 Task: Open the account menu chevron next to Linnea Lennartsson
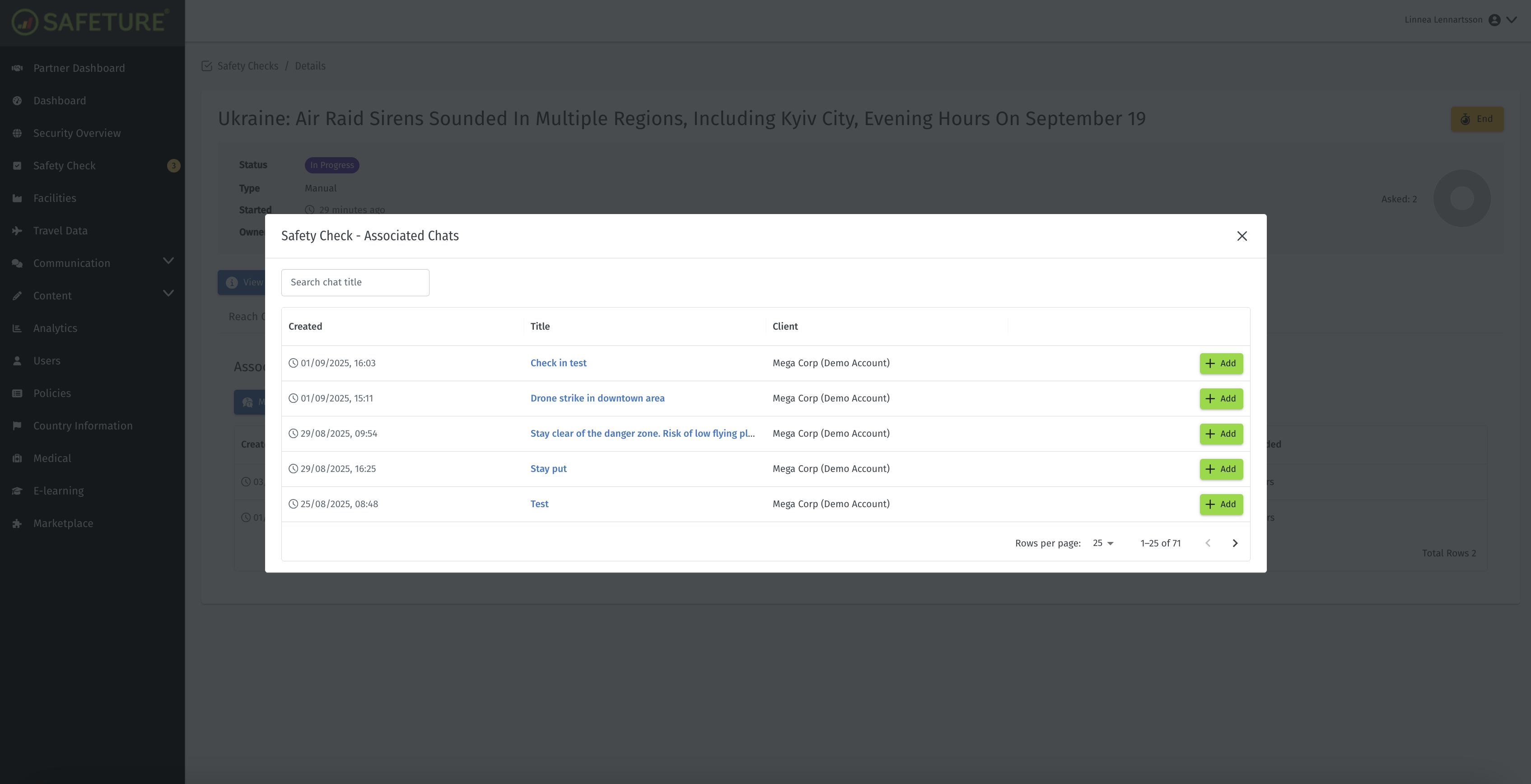point(1512,19)
